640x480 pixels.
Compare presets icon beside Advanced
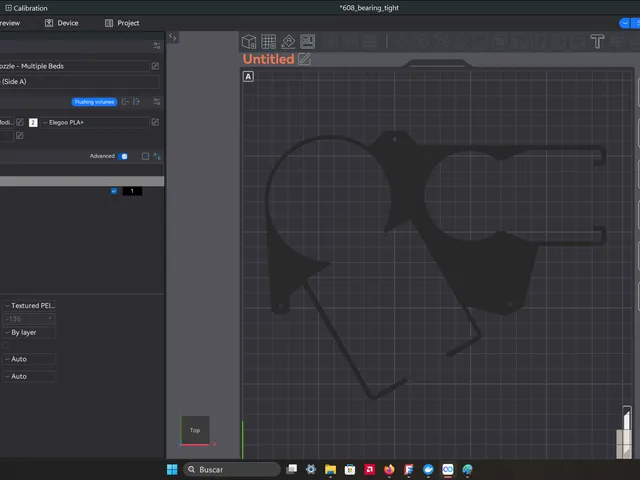(157, 156)
